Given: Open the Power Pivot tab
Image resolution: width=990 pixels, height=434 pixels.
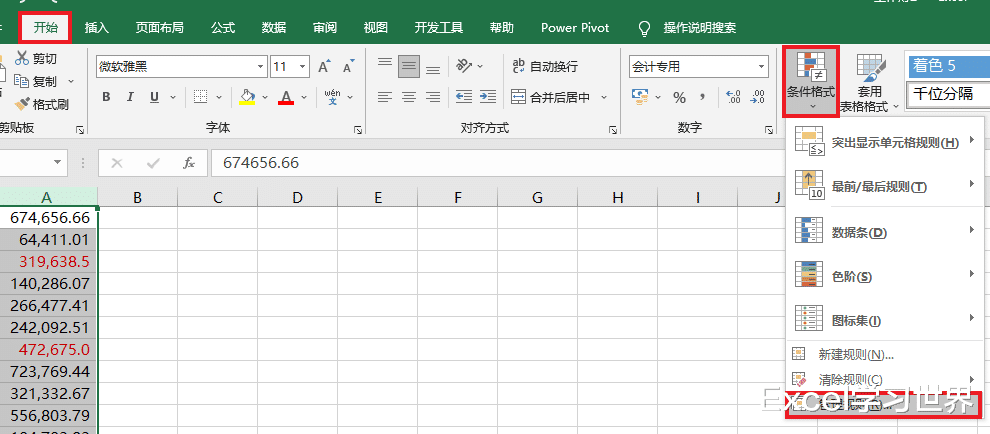Looking at the screenshot, I should 575,28.
